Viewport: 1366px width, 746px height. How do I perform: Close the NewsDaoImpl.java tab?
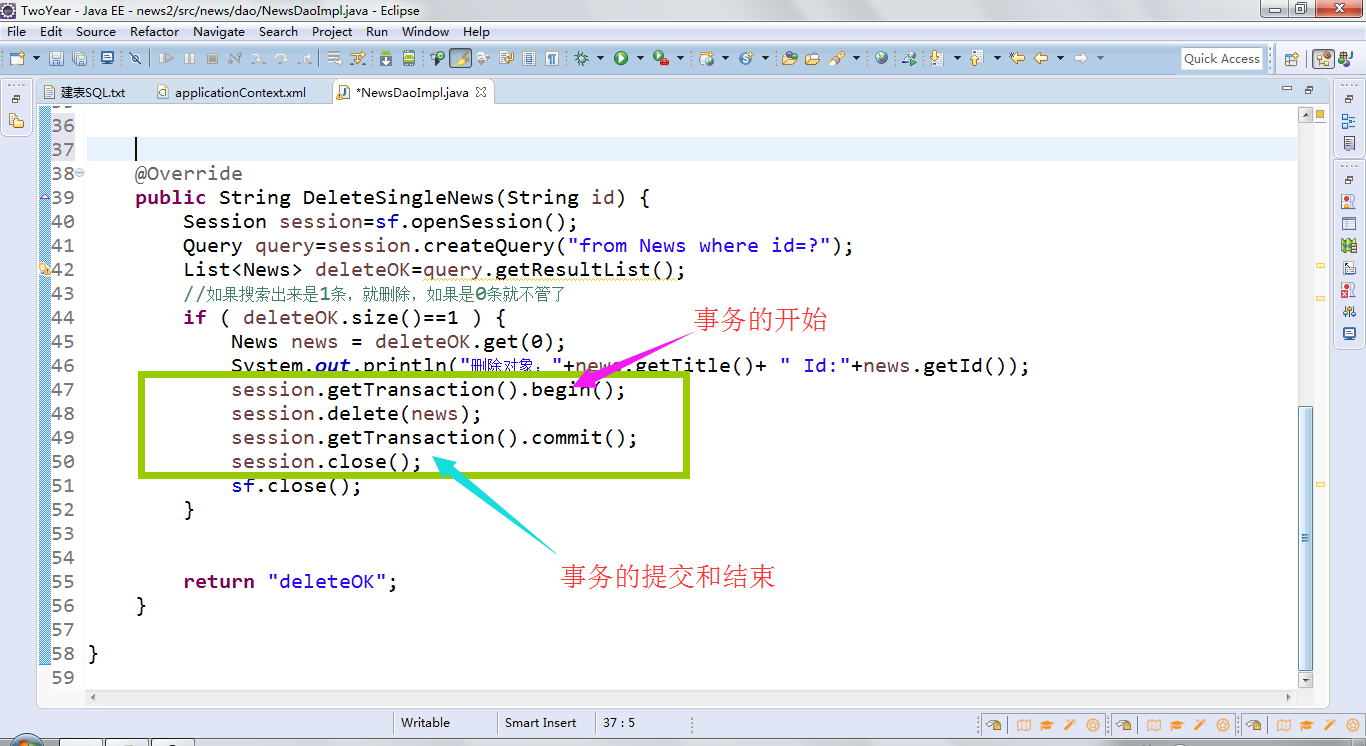(x=481, y=92)
